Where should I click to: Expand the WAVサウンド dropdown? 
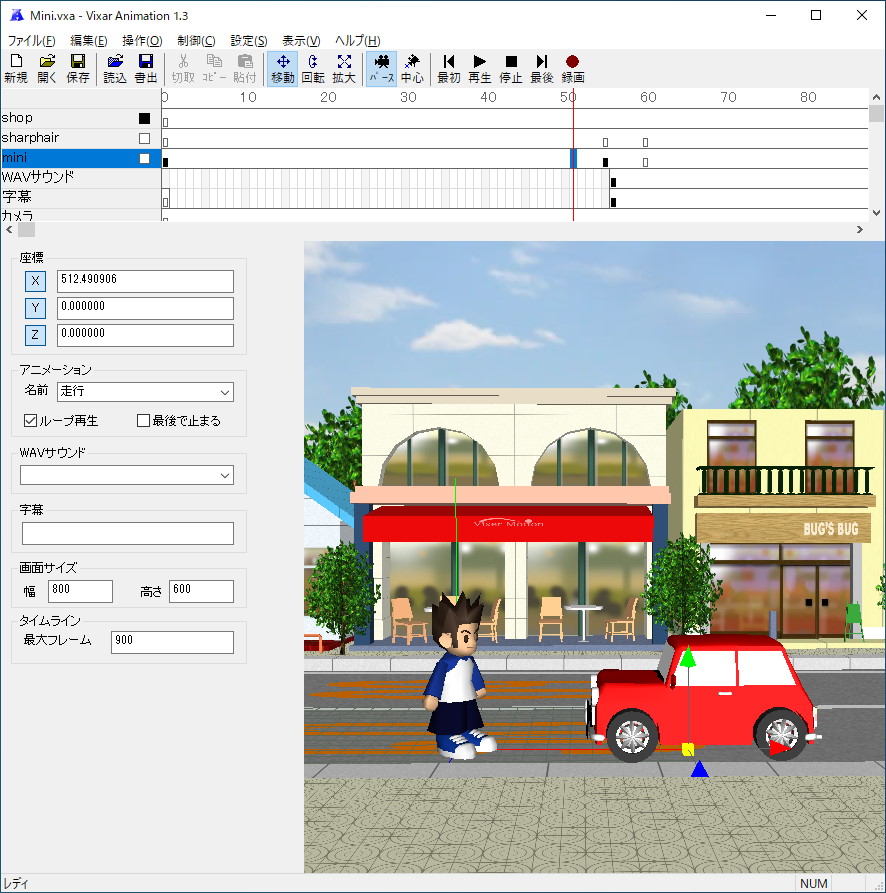(x=225, y=474)
